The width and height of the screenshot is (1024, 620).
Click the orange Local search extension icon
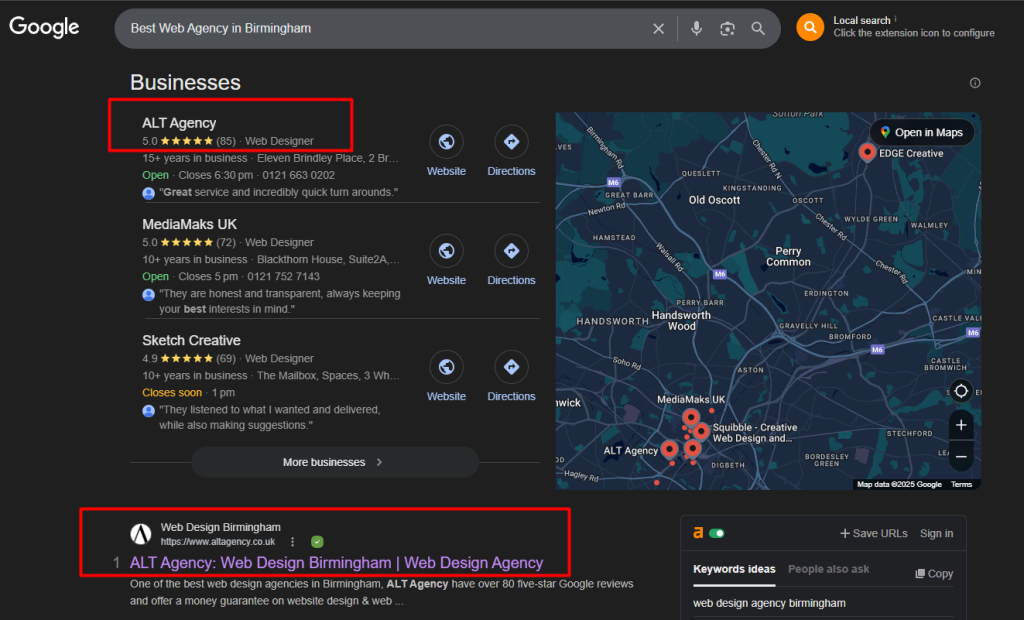(x=809, y=27)
